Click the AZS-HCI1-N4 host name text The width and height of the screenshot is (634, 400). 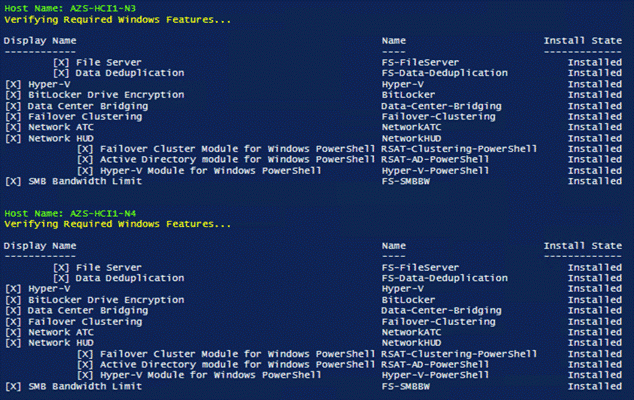tap(103, 213)
